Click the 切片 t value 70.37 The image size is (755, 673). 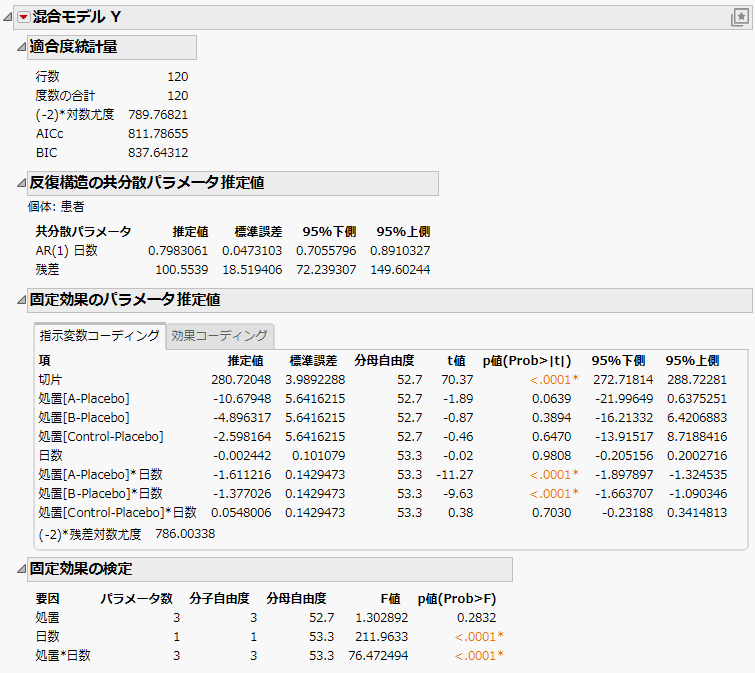pyautogui.click(x=457, y=379)
